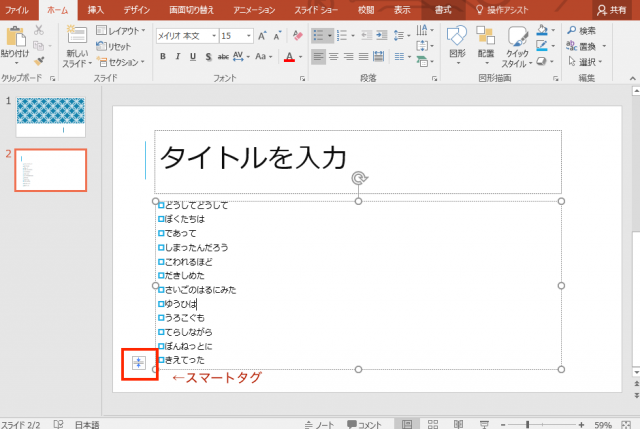
Task: Open the Shapes (図形) gallery
Action: (457, 40)
